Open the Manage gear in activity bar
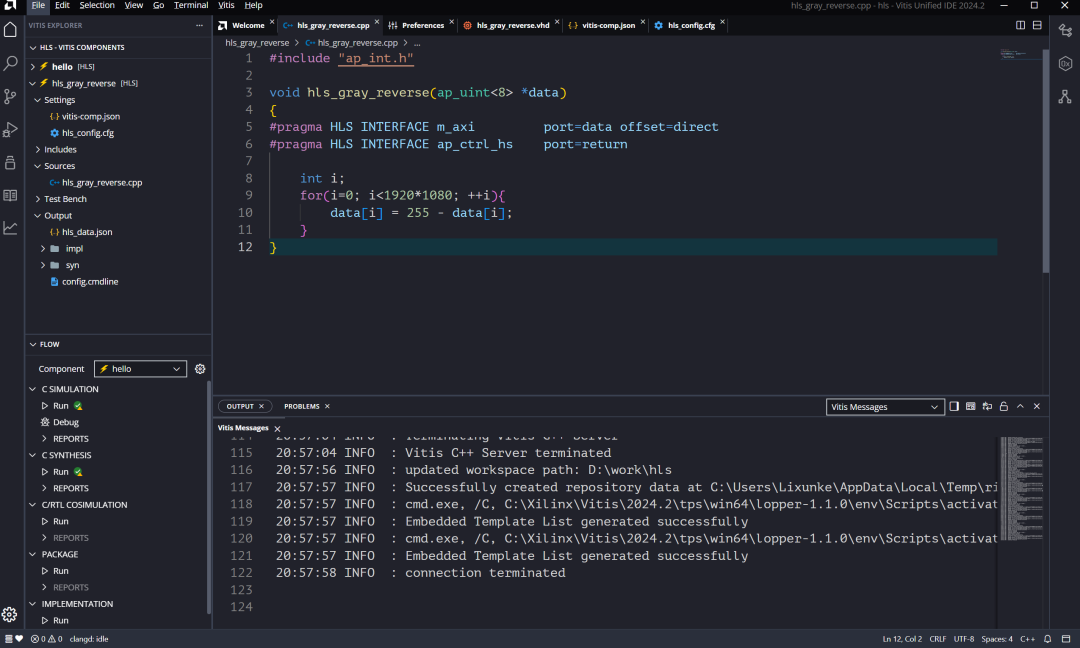 (x=10, y=614)
